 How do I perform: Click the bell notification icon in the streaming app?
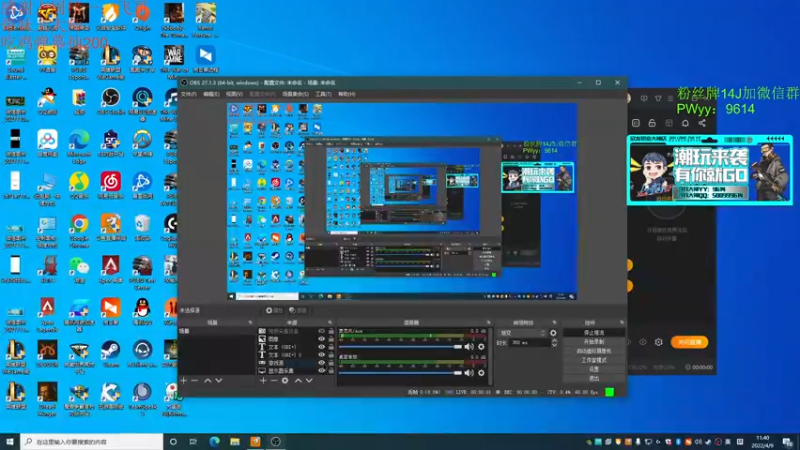[x=685, y=123]
